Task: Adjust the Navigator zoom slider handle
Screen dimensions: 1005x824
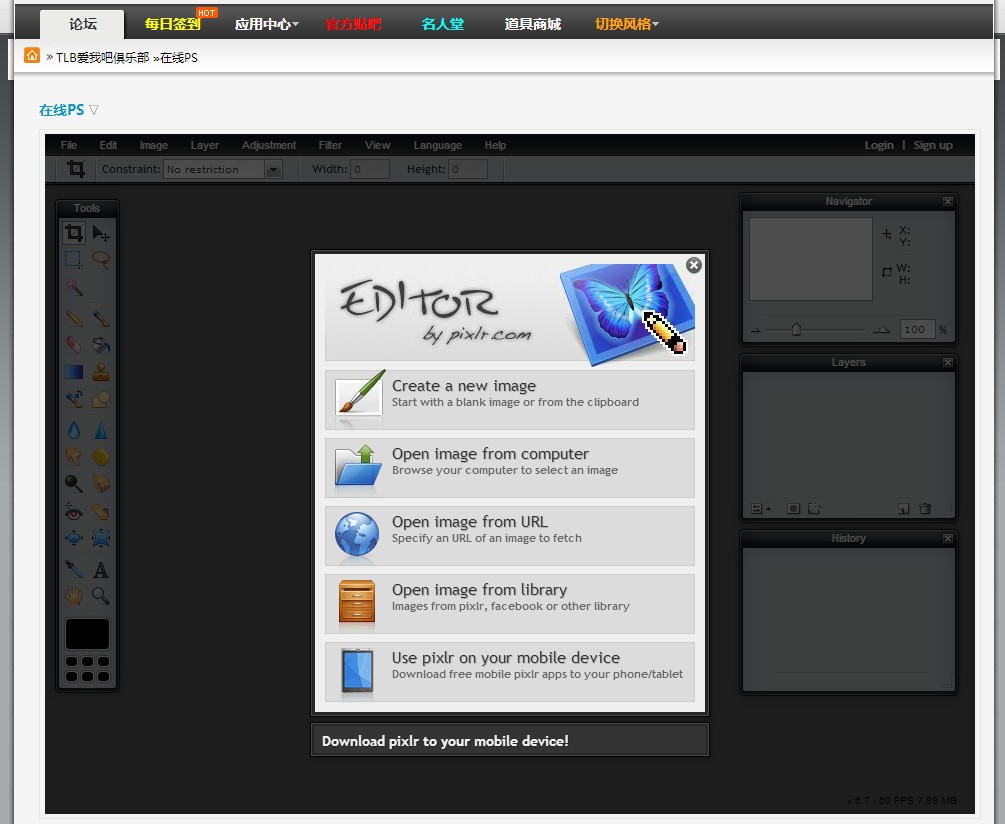Action: coord(796,329)
